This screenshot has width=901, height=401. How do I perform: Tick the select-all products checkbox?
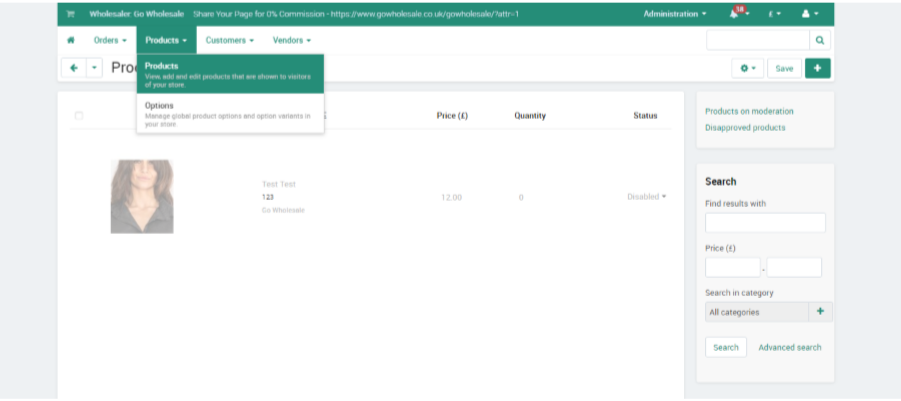click(x=79, y=115)
